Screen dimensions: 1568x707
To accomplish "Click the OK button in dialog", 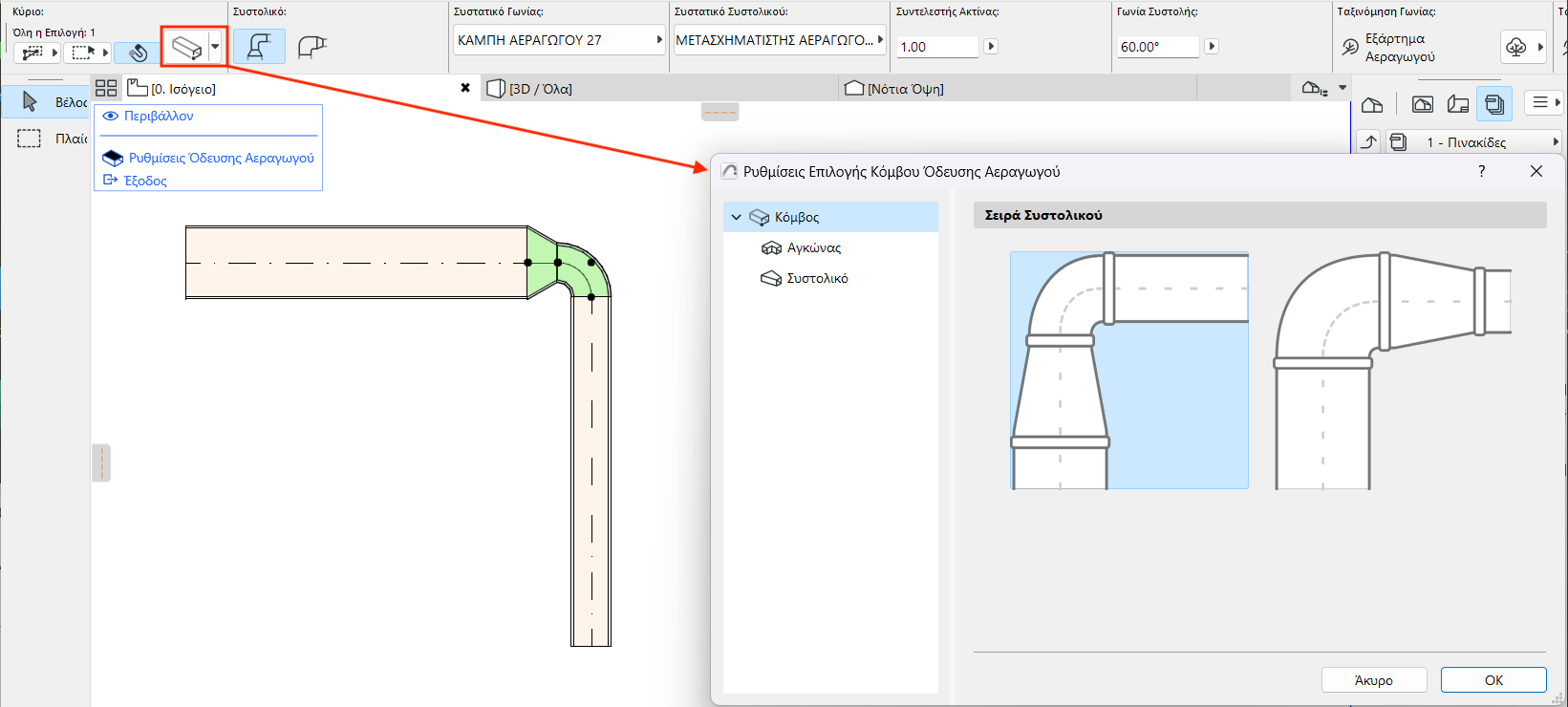I will (x=1493, y=680).
